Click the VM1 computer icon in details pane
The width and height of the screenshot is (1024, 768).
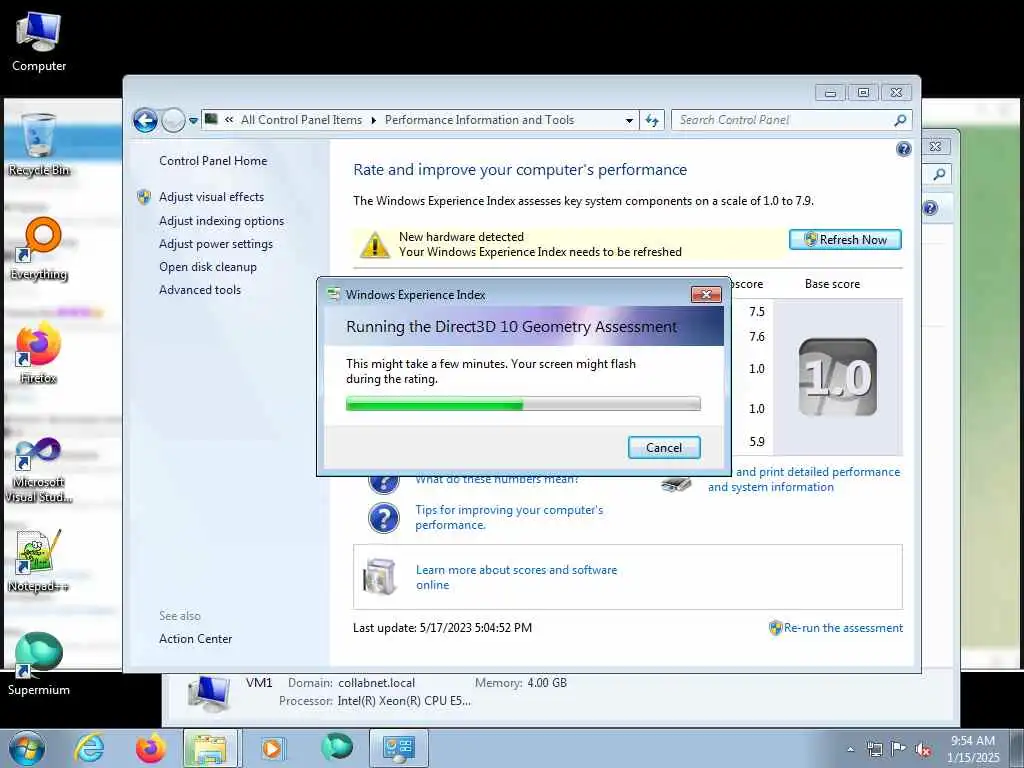209,694
